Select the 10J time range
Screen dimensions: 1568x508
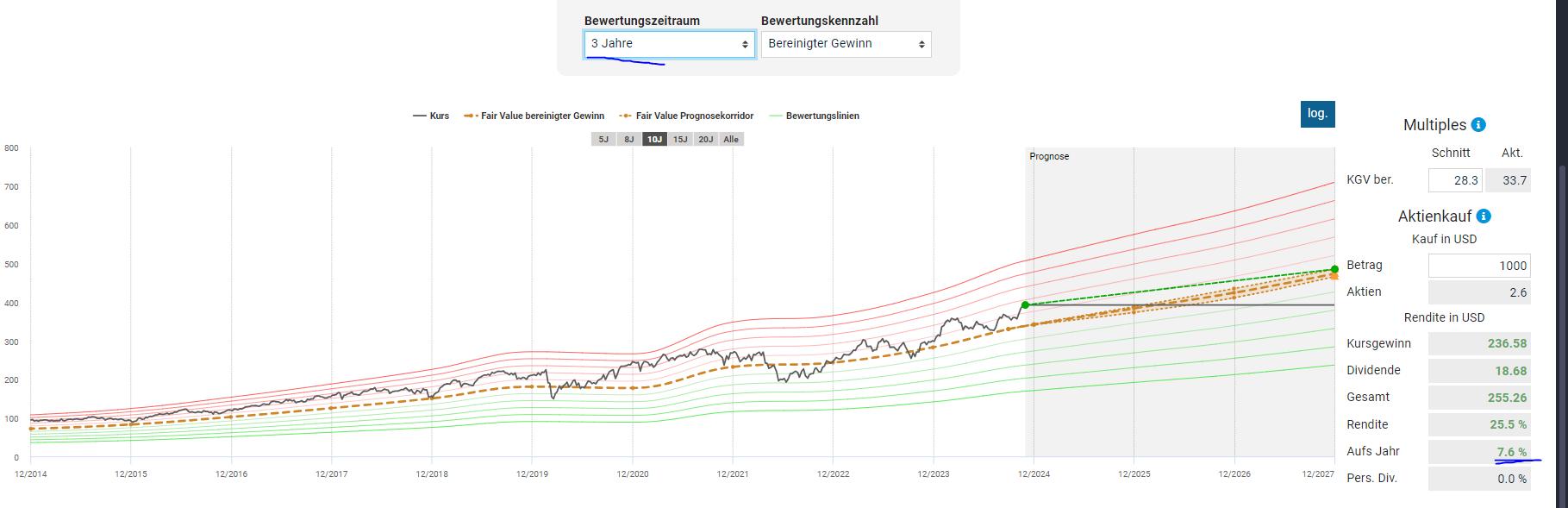pyautogui.click(x=655, y=140)
